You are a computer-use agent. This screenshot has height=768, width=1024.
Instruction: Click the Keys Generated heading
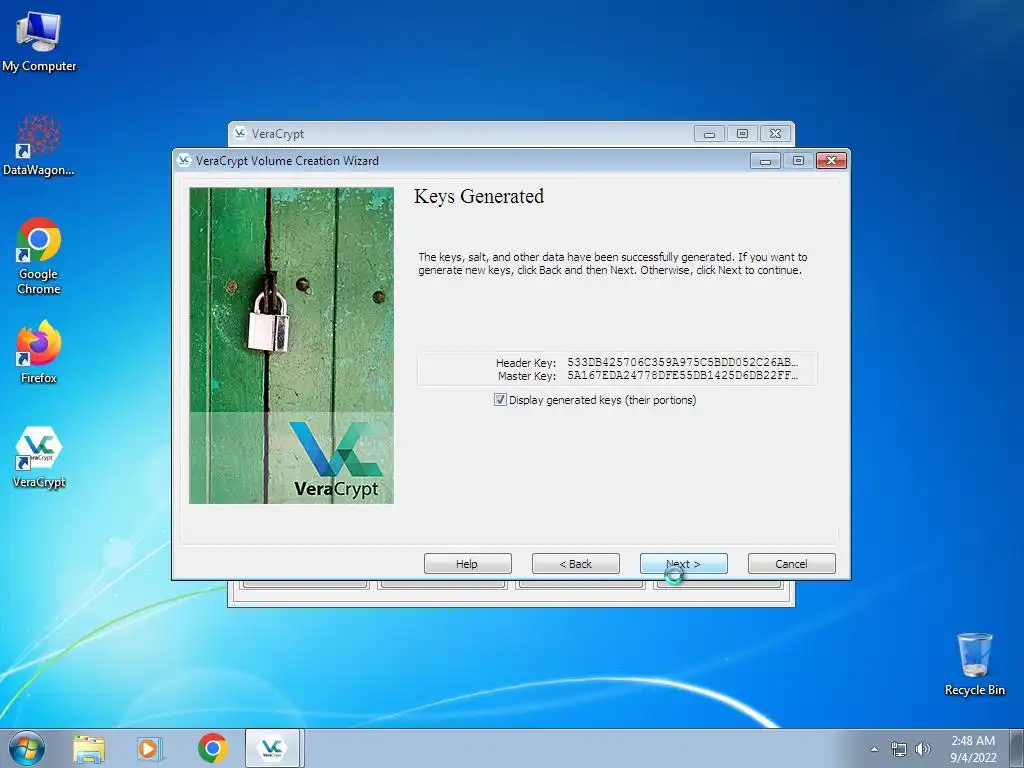pyautogui.click(x=479, y=197)
